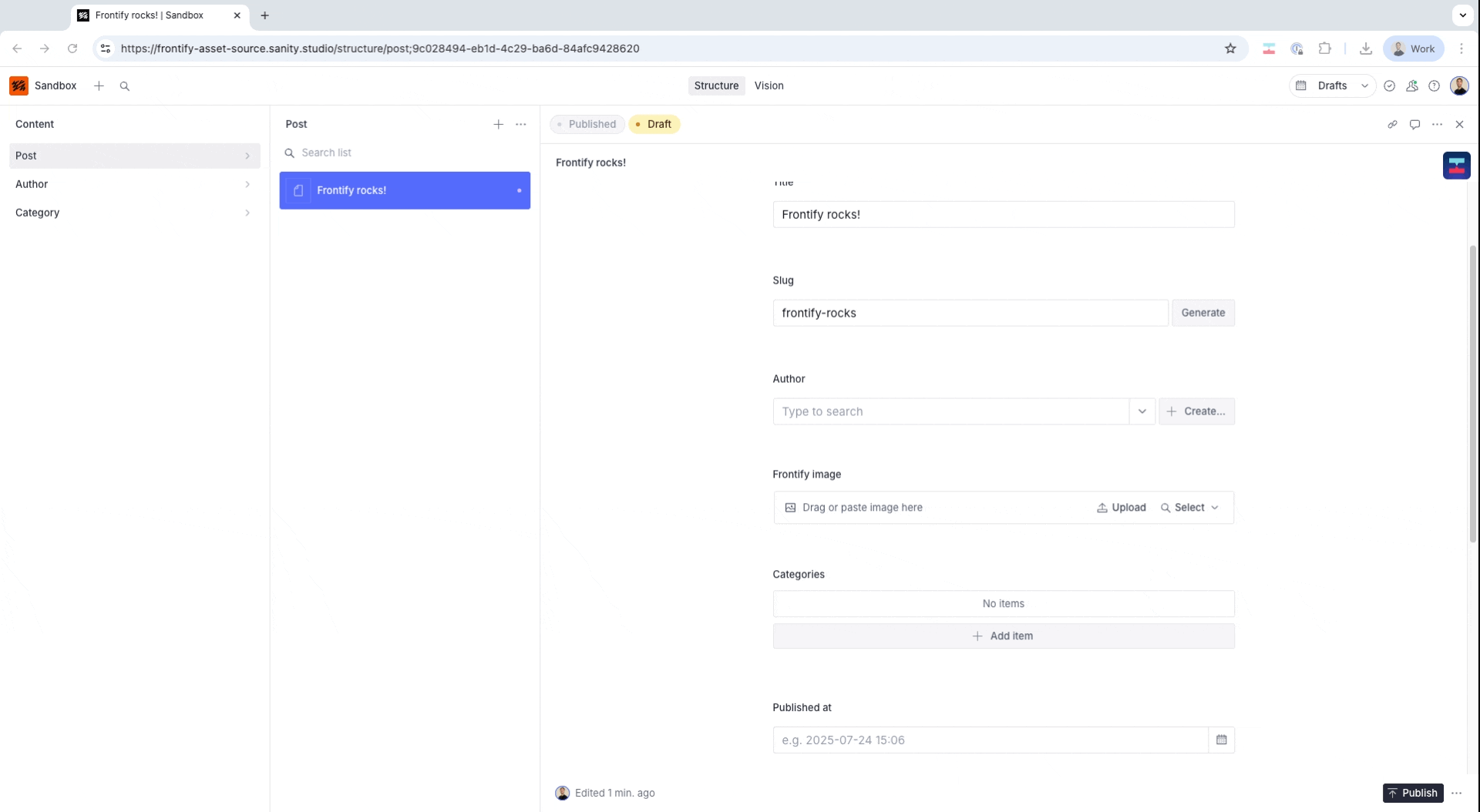Close the document pane with X
1480x812 pixels.
click(x=1459, y=124)
